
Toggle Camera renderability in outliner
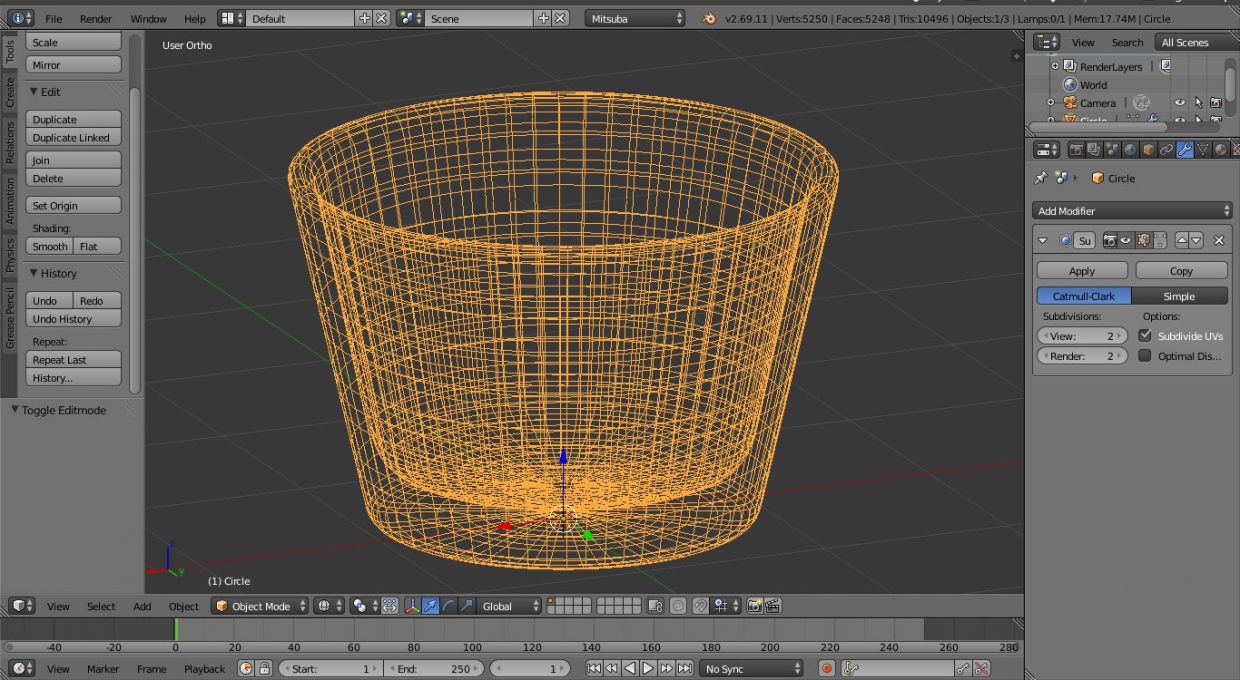pyautogui.click(x=1215, y=102)
